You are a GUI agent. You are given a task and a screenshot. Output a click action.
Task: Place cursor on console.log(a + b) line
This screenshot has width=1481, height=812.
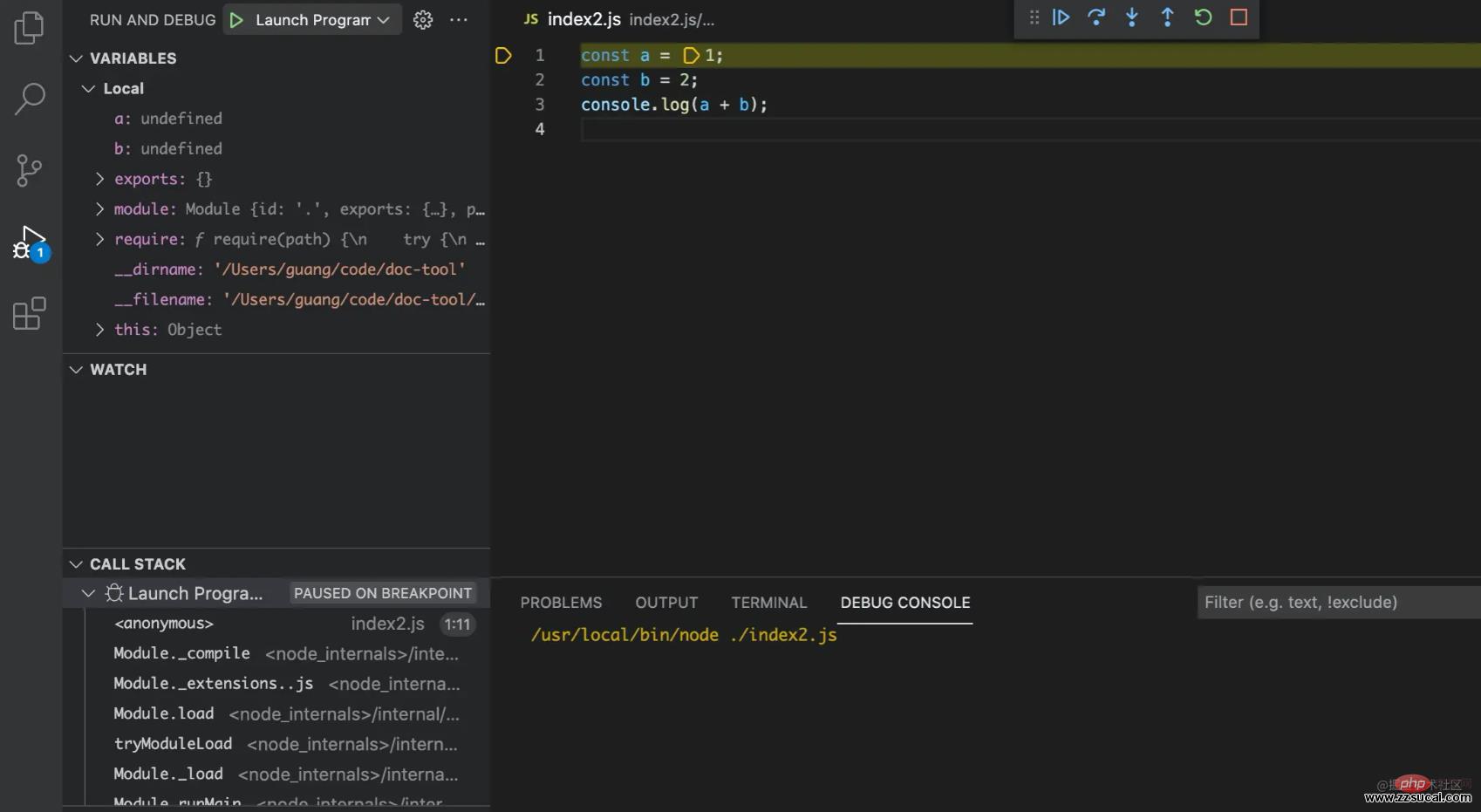pyautogui.click(x=674, y=105)
